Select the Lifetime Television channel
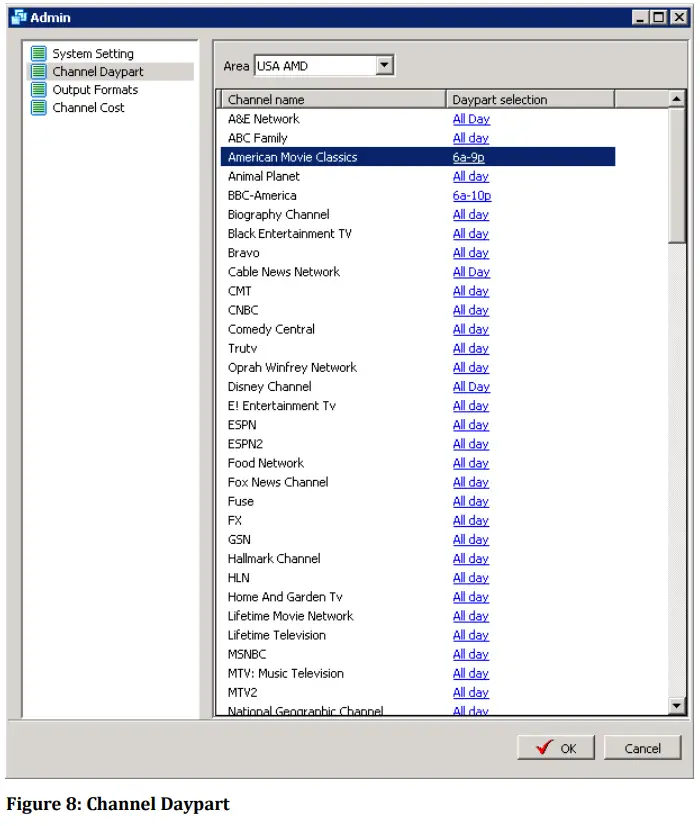The width and height of the screenshot is (700, 826). click(277, 635)
